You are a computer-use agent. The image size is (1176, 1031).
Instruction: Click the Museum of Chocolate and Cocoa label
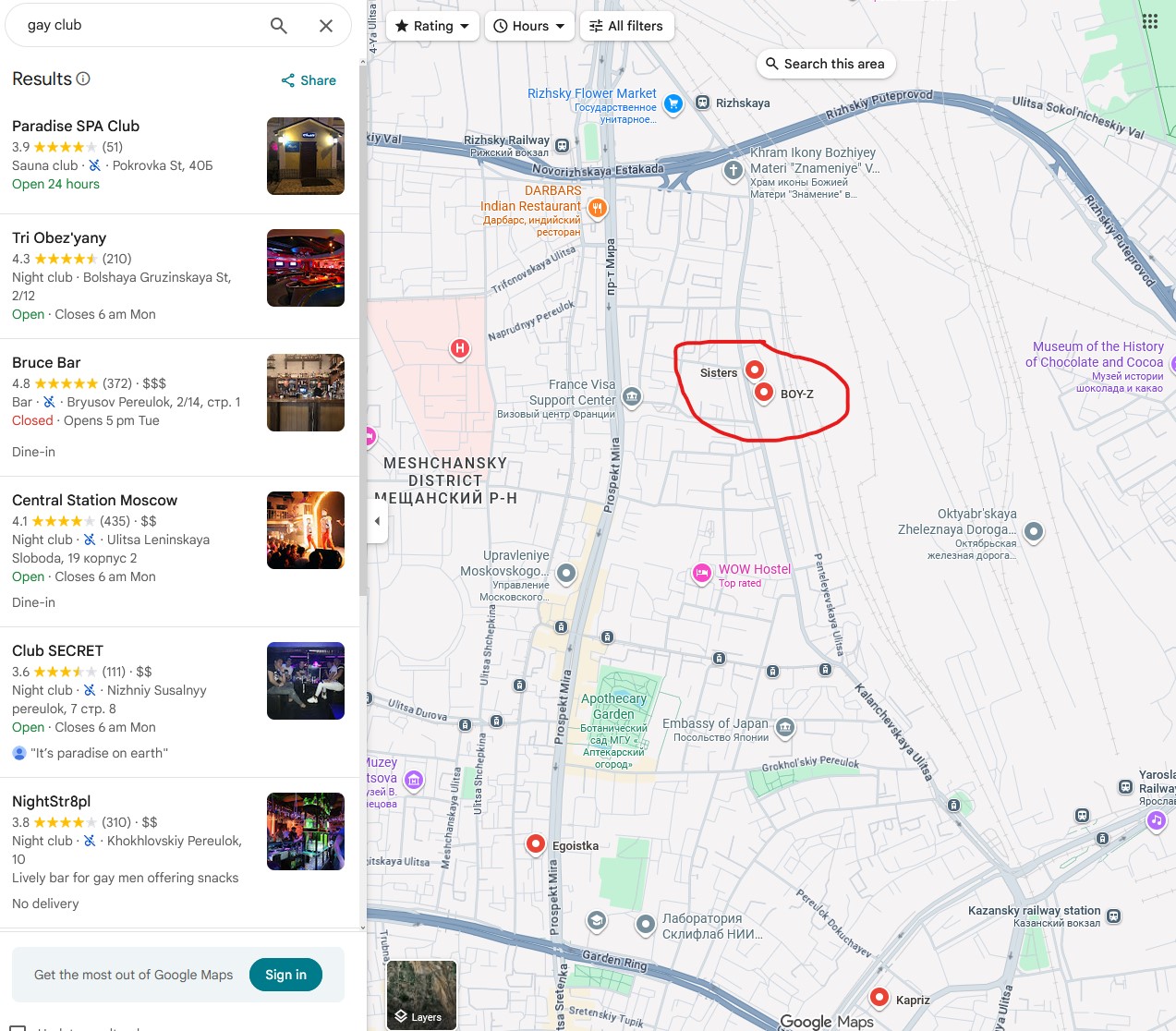point(1095,355)
